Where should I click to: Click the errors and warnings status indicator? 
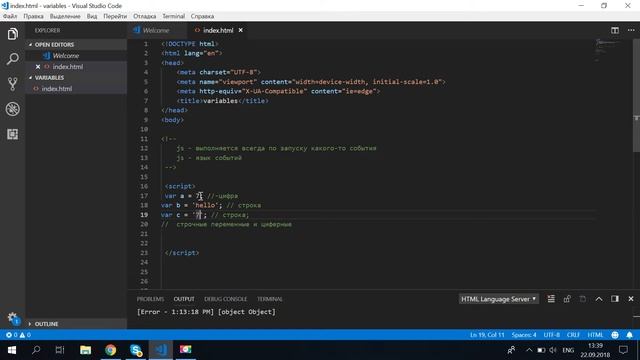coord(18,335)
